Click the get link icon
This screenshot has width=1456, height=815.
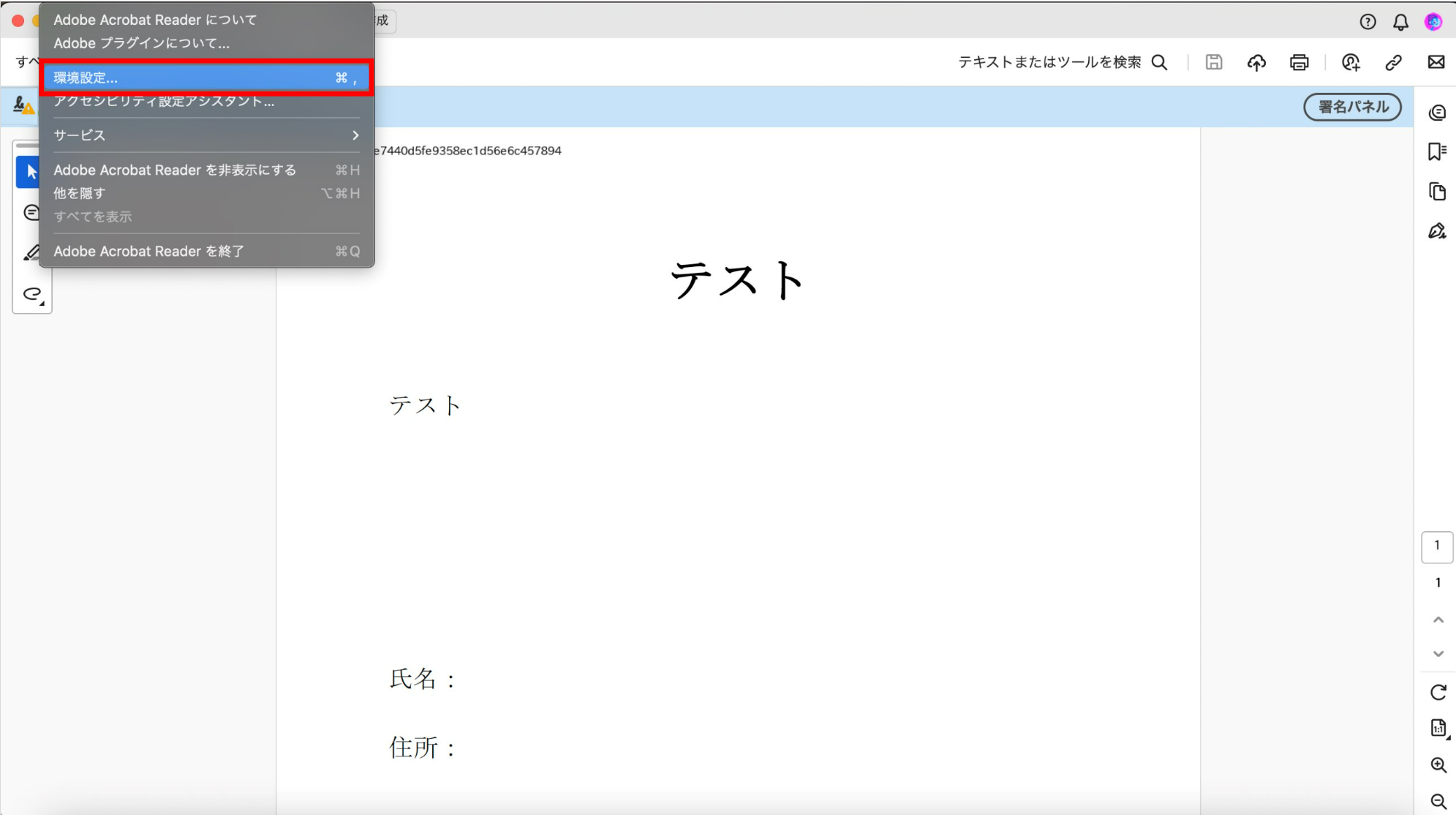tap(1392, 62)
